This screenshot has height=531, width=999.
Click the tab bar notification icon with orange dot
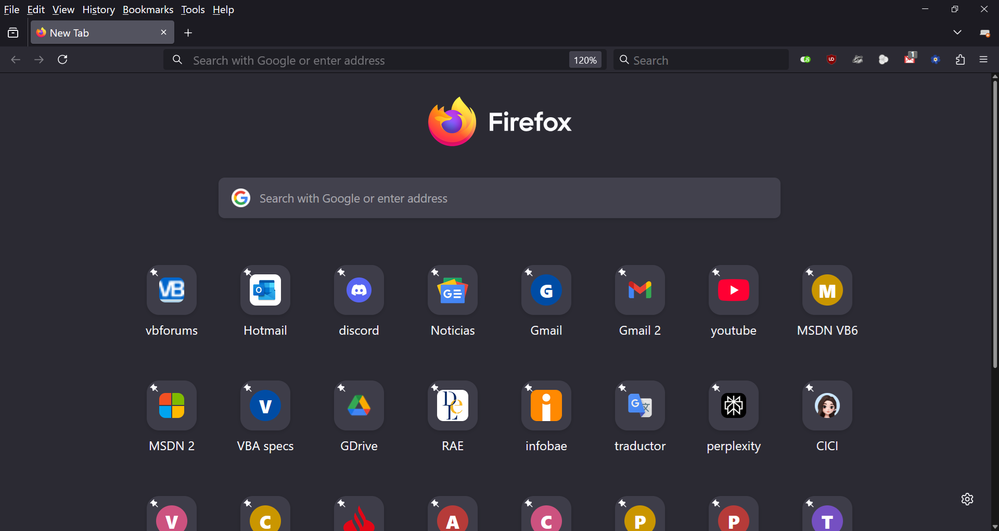[x=984, y=33]
